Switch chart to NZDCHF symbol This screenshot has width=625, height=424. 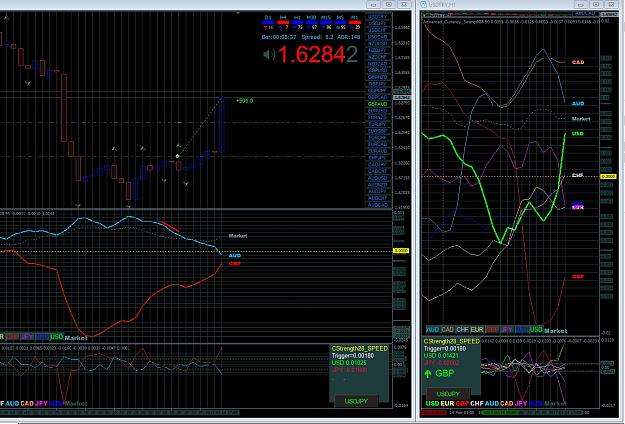(377, 57)
